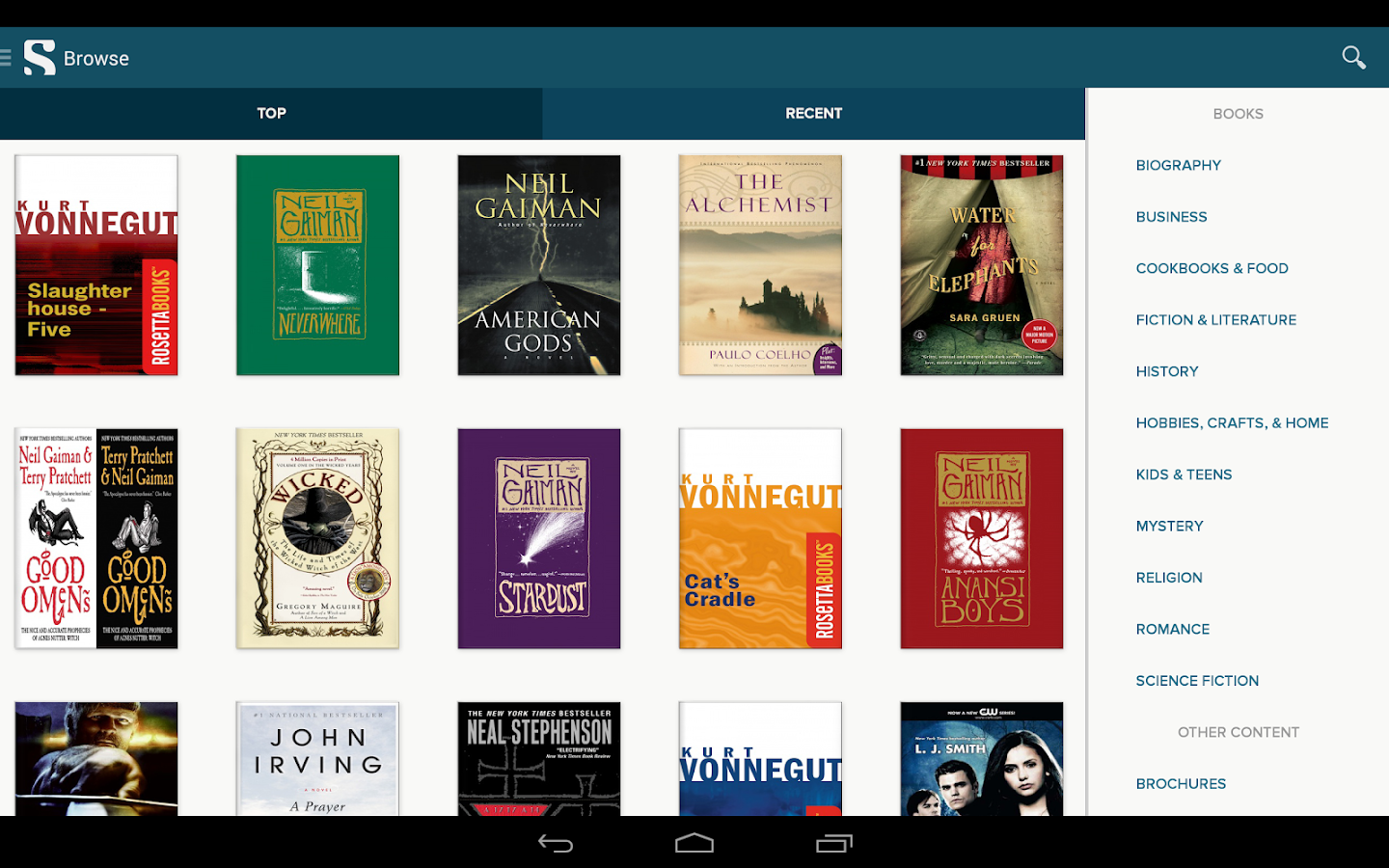This screenshot has width=1389, height=868.
Task: Open the navigation drawer hamburger menu
Action: point(6,58)
